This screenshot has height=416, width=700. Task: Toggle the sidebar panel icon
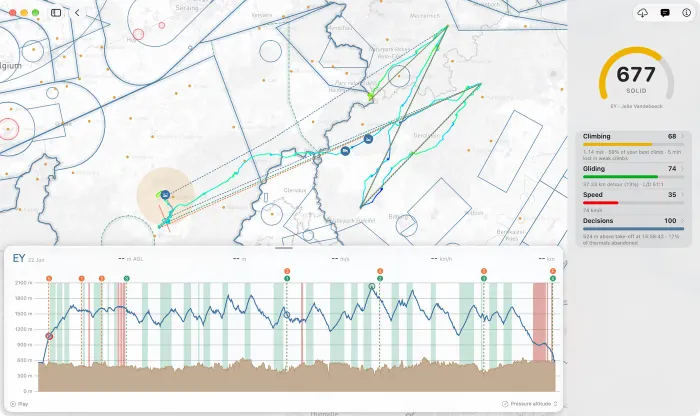click(56, 12)
